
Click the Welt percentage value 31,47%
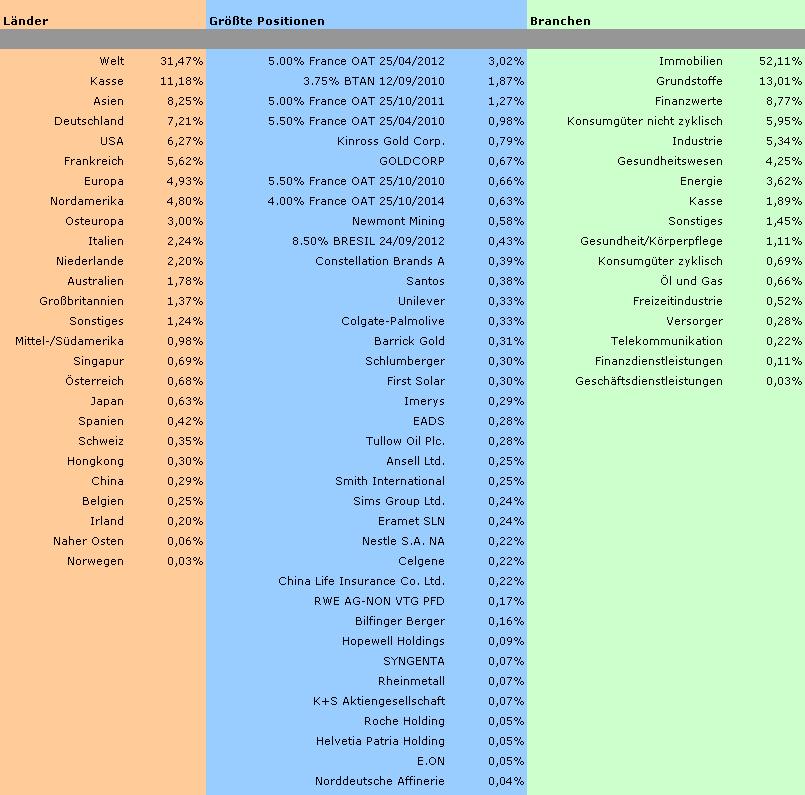(181, 61)
